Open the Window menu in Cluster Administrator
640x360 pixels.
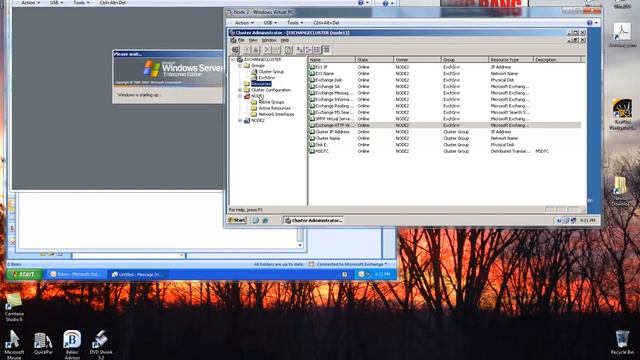tap(269, 40)
